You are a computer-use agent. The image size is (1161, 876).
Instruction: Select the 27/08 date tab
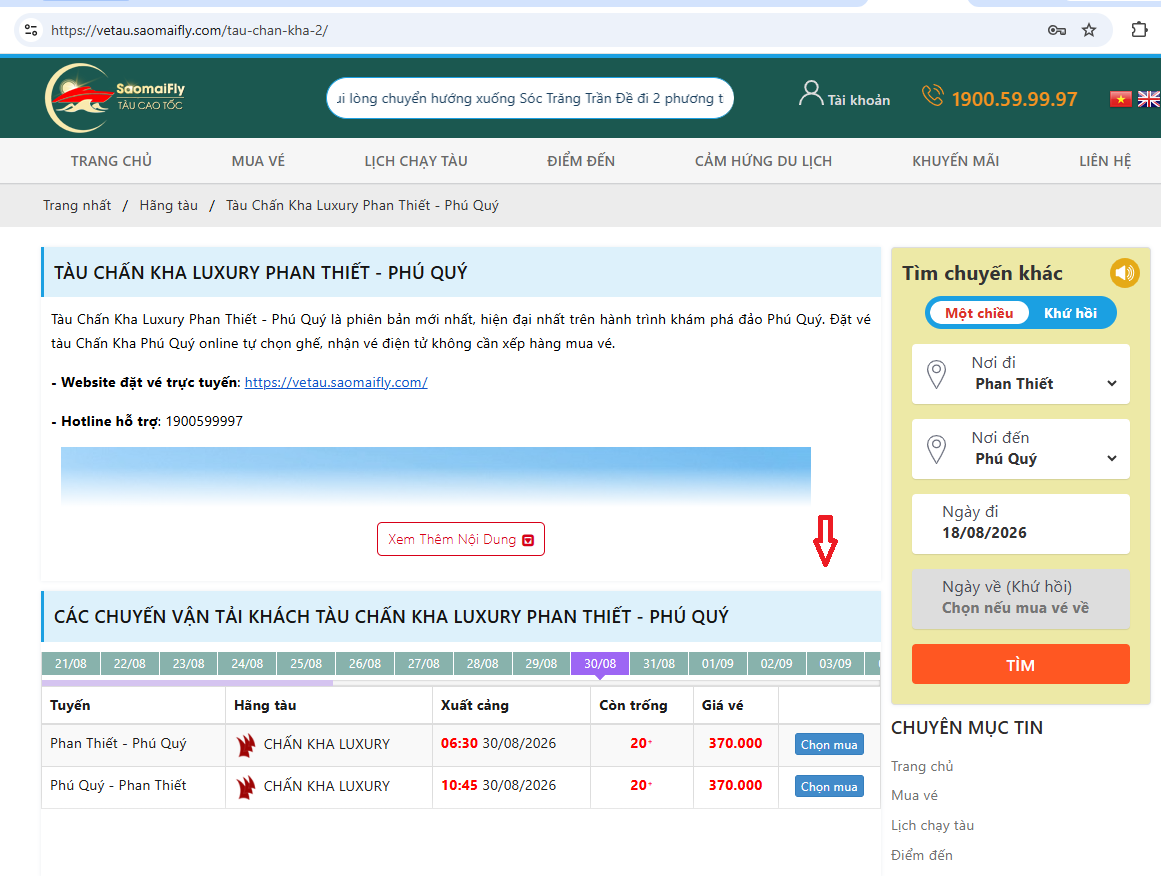(424, 663)
